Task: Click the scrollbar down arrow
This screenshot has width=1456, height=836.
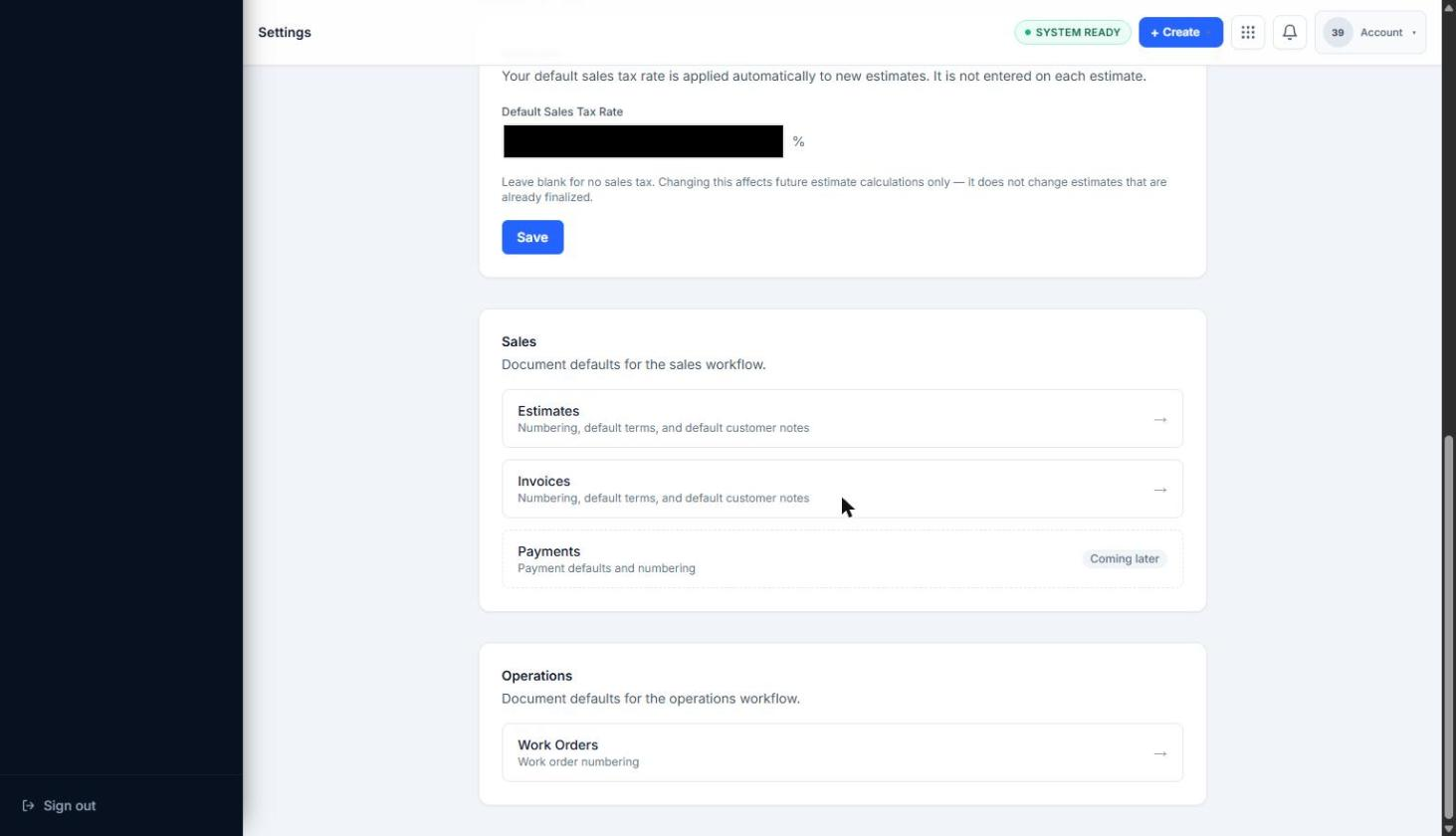Action: tap(1448, 828)
